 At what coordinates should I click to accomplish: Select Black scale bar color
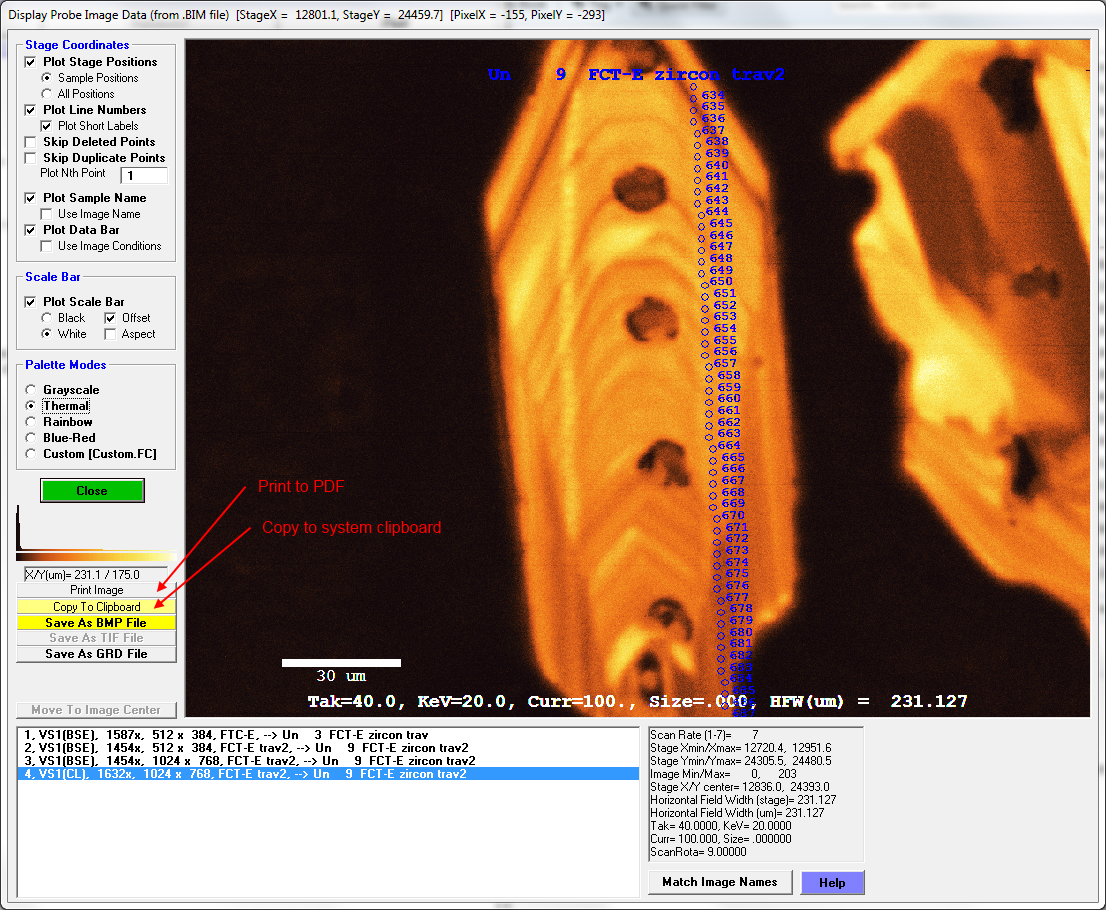pos(46,318)
